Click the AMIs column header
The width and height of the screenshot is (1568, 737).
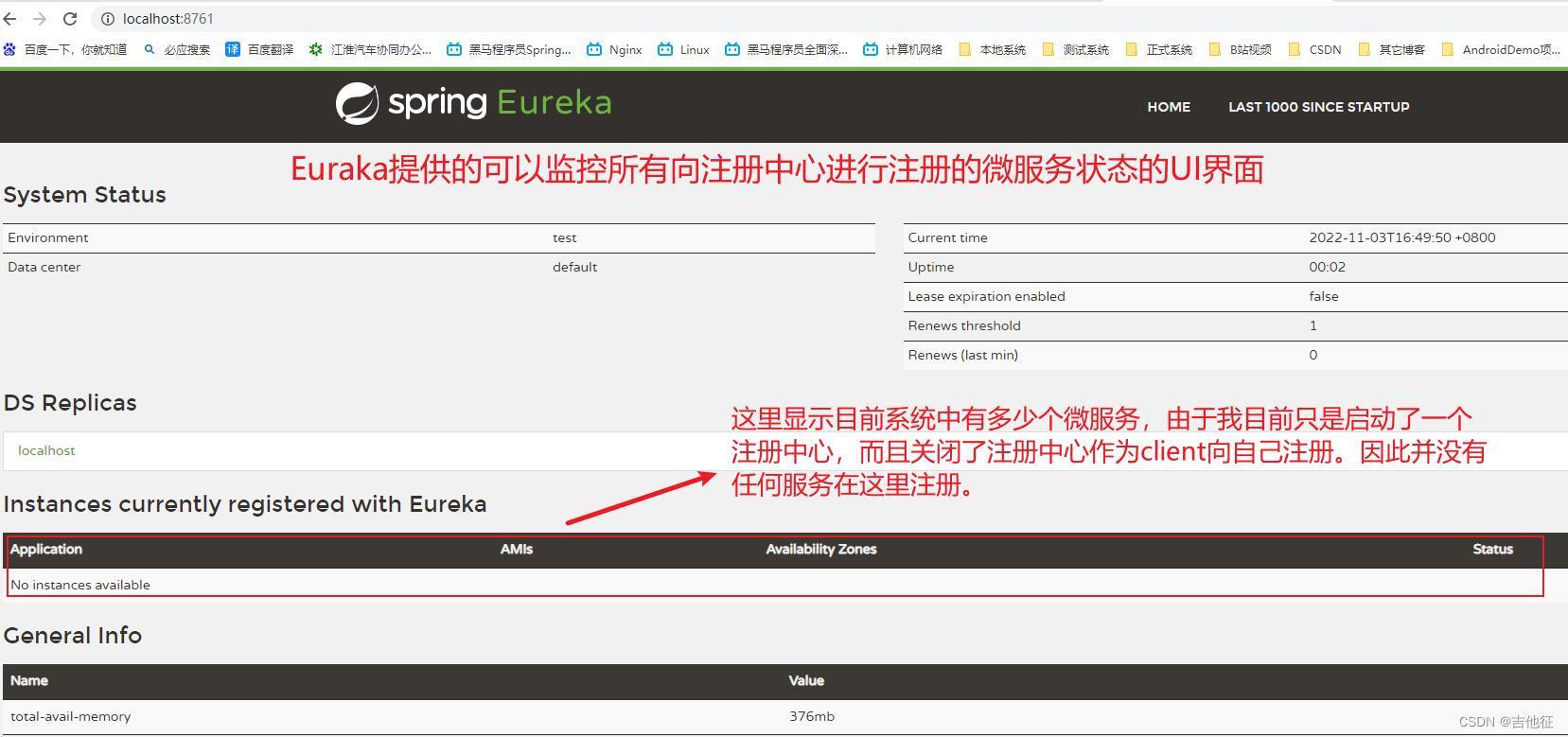[517, 549]
